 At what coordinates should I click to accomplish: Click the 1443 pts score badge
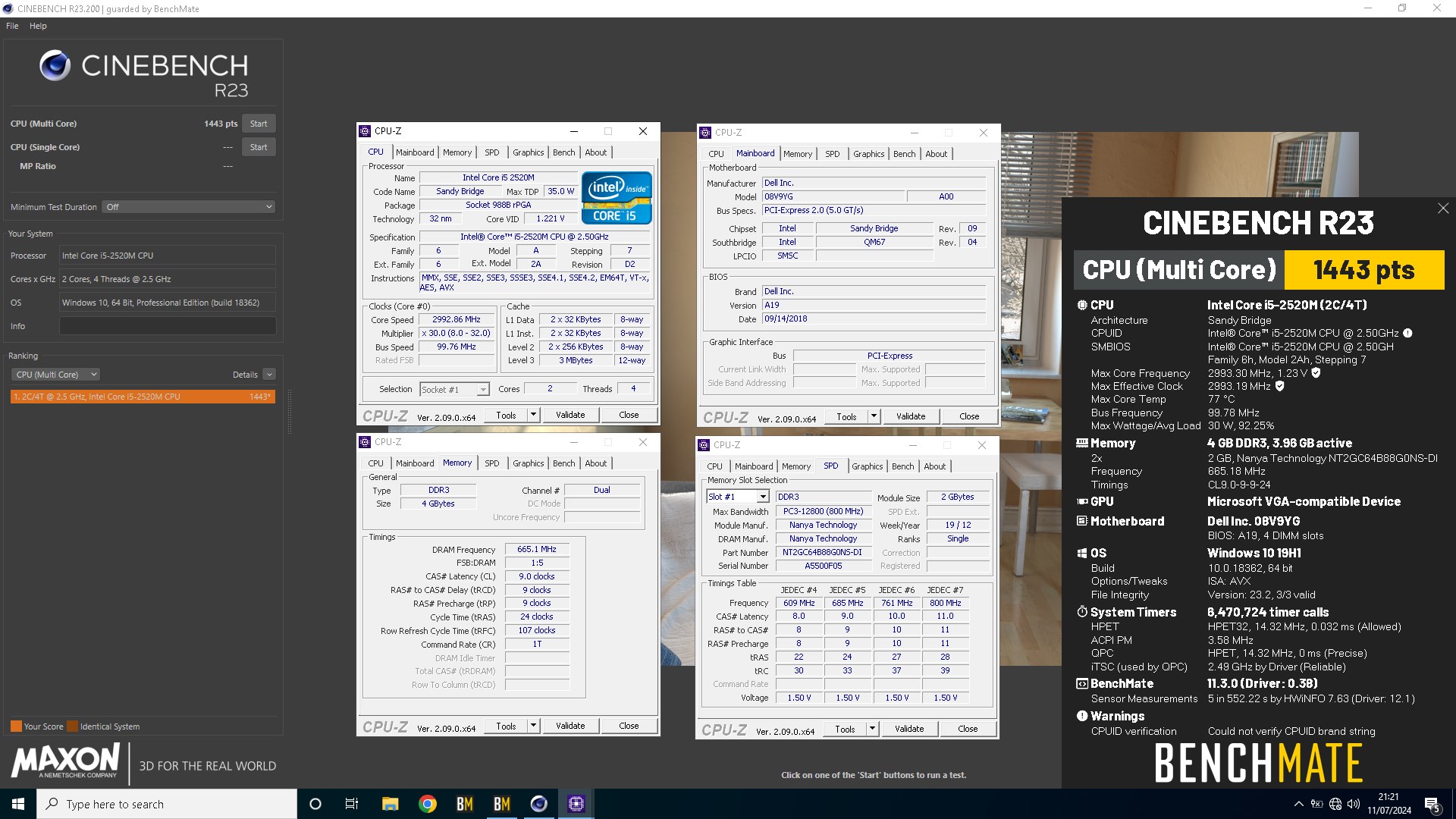[x=1364, y=270]
